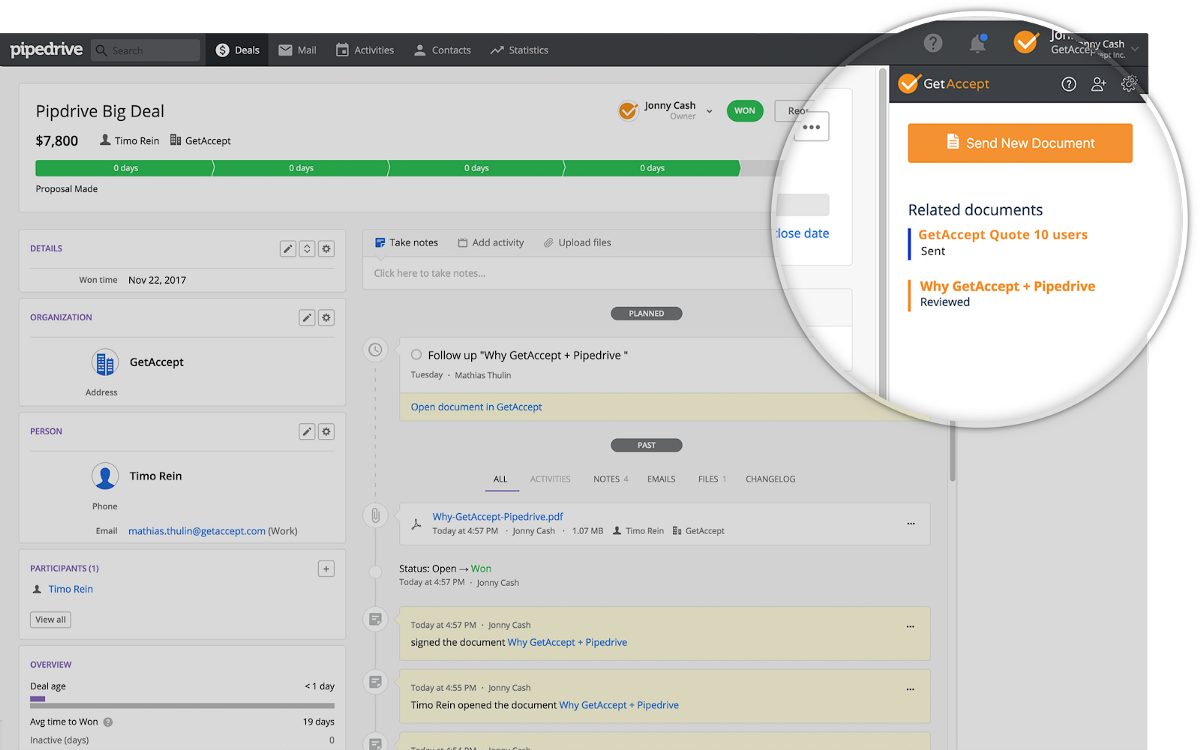Viewport: 1200px width, 750px height.
Task: Open Mail from the top navigation
Action: (x=296, y=49)
